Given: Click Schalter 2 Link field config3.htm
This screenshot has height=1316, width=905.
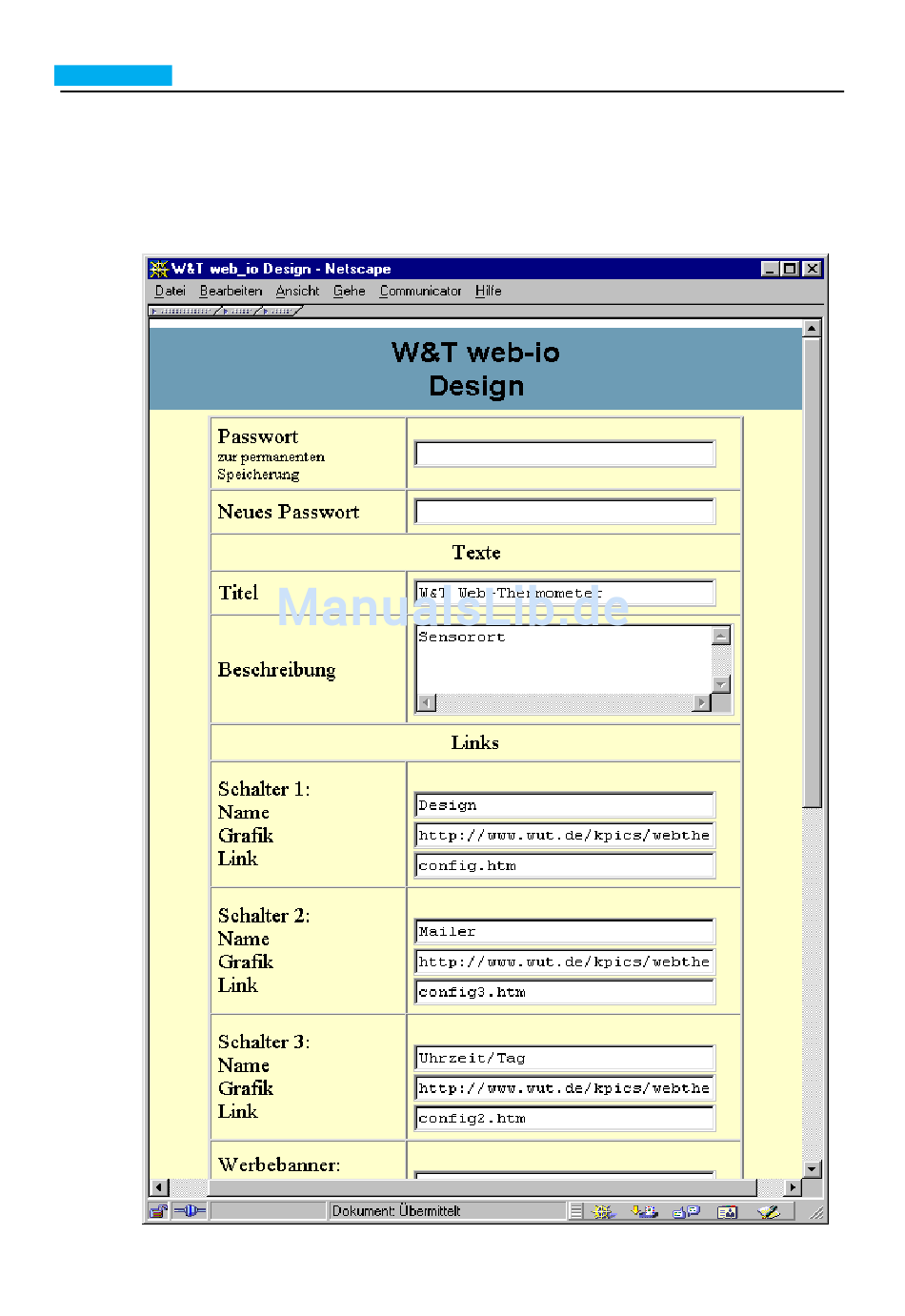Looking at the screenshot, I should 565,992.
